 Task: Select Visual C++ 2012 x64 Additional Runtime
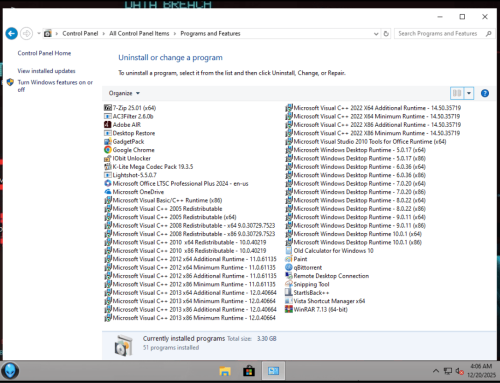coord(190,259)
